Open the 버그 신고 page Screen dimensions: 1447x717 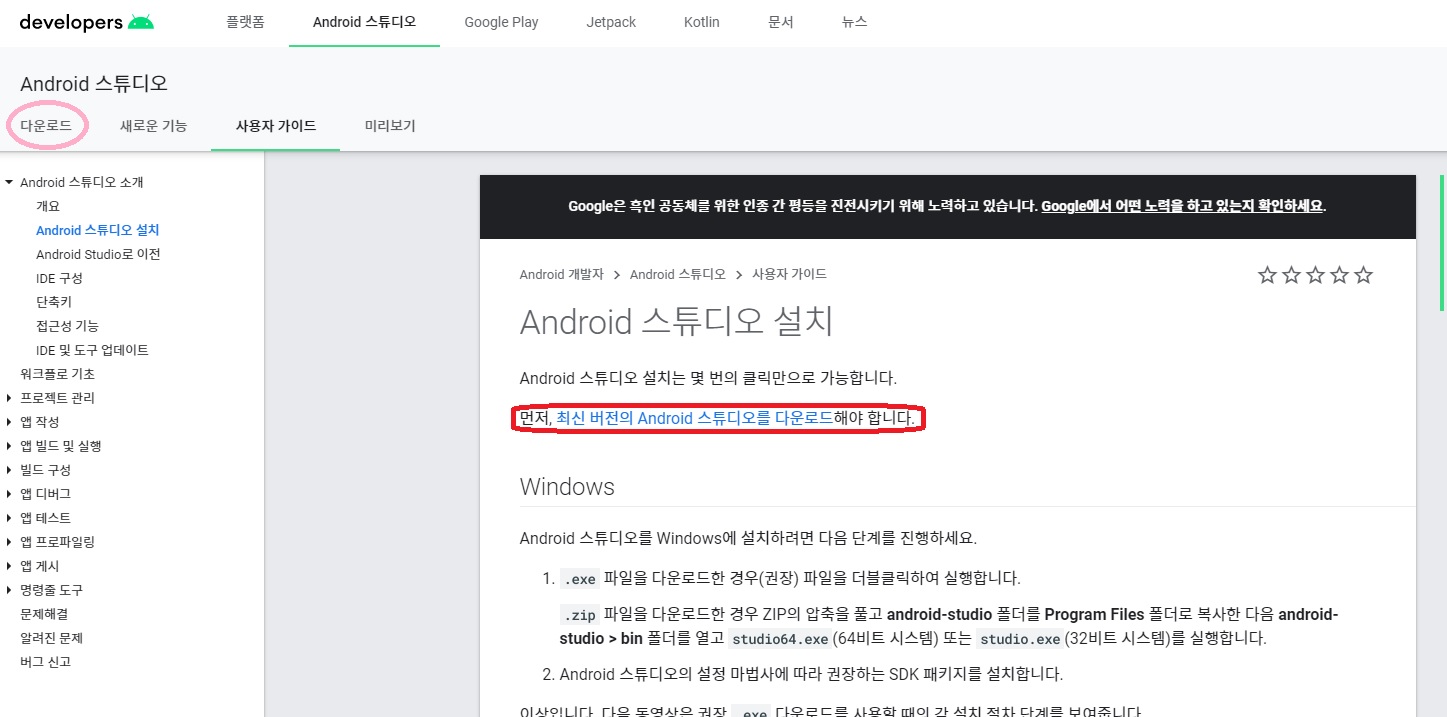45,662
